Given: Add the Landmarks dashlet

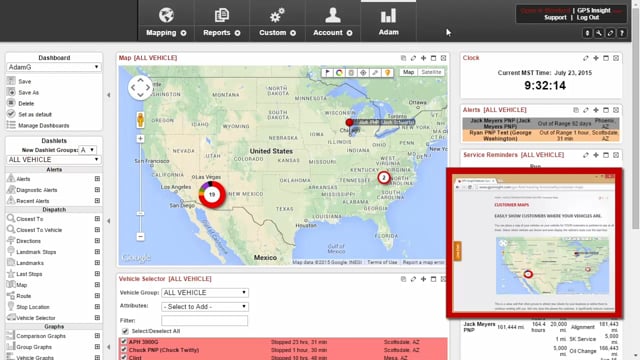Looking at the screenshot, I should (x=97, y=263).
